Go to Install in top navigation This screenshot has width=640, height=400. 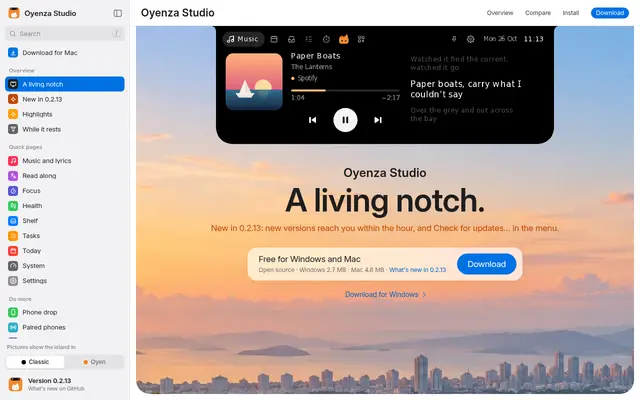[571, 13]
